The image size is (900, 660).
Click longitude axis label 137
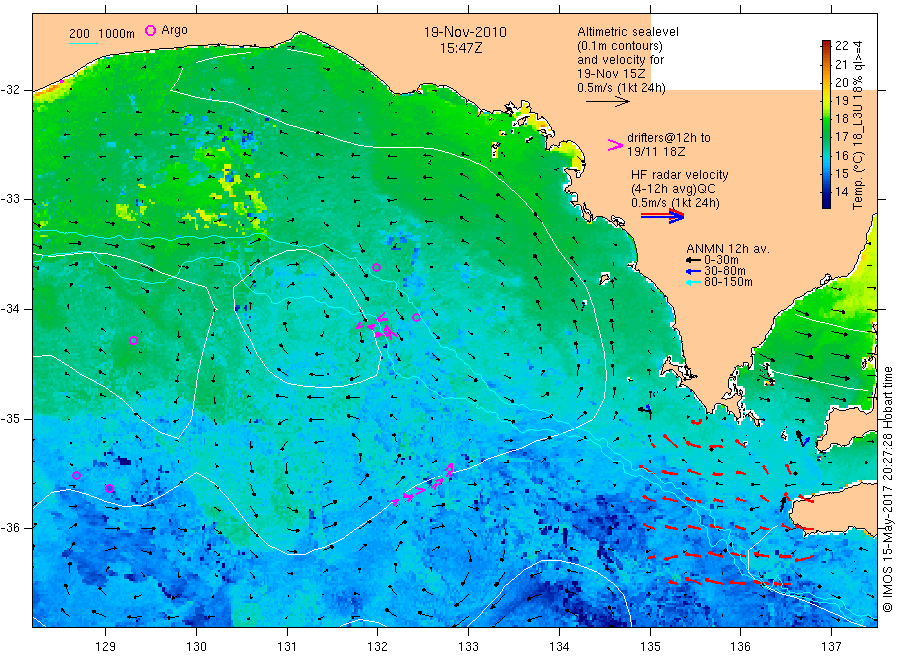(x=831, y=647)
